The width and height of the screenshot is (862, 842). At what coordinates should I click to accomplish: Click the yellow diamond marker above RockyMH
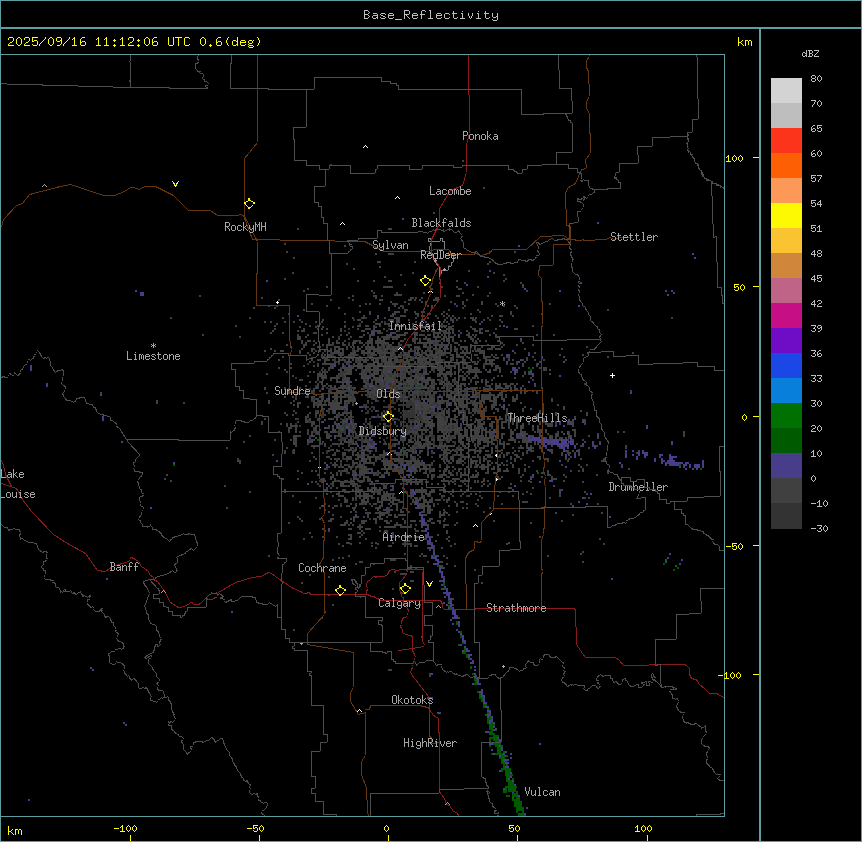[249, 203]
